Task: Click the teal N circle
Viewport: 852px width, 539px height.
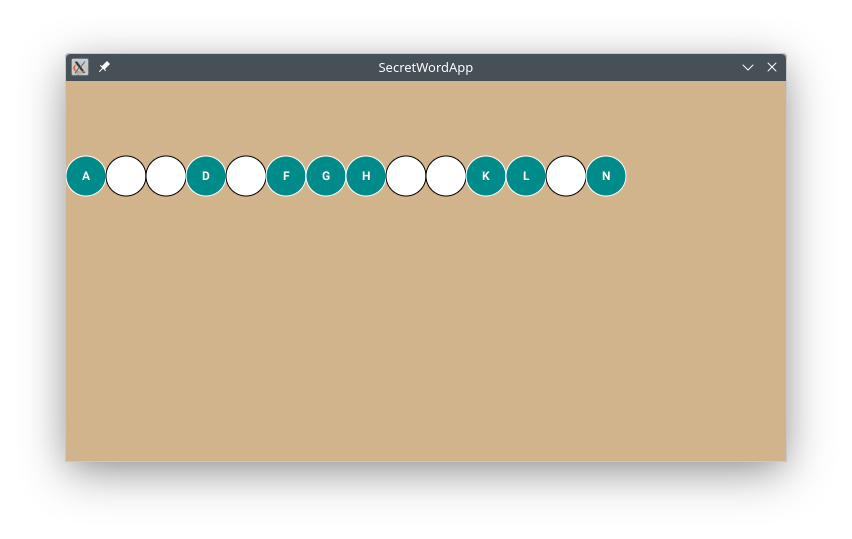Action: click(606, 176)
